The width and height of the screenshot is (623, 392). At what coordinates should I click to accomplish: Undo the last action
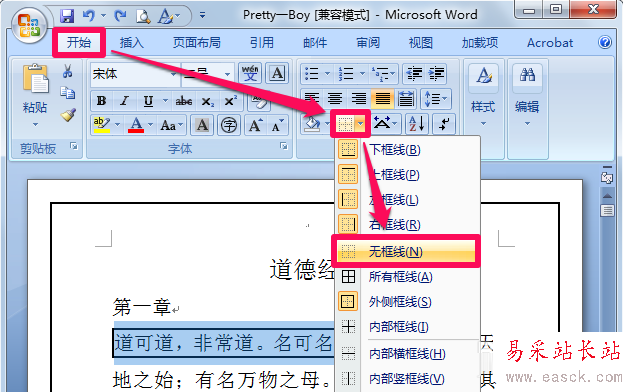point(89,16)
